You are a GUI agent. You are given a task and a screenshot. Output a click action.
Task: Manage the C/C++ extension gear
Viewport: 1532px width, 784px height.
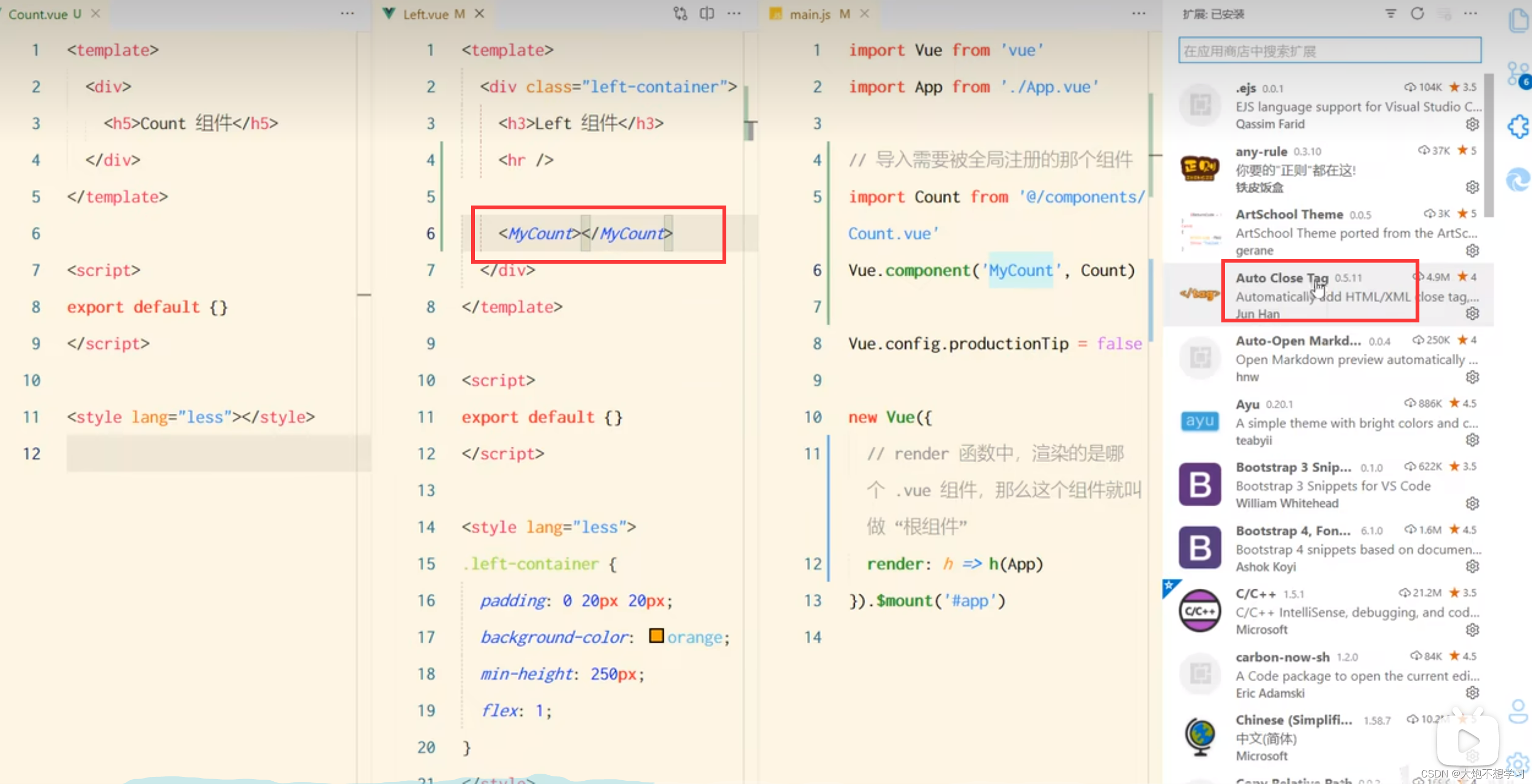coord(1473,630)
